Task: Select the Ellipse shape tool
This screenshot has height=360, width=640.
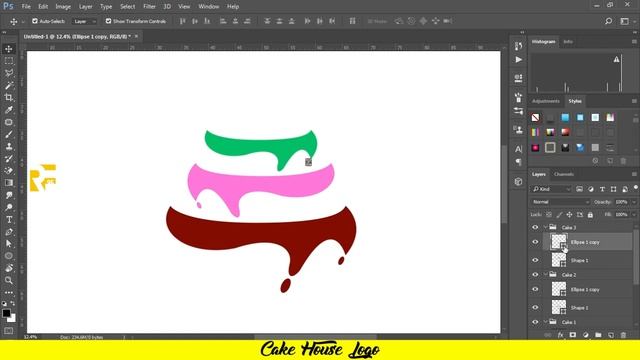Action: coord(9,256)
